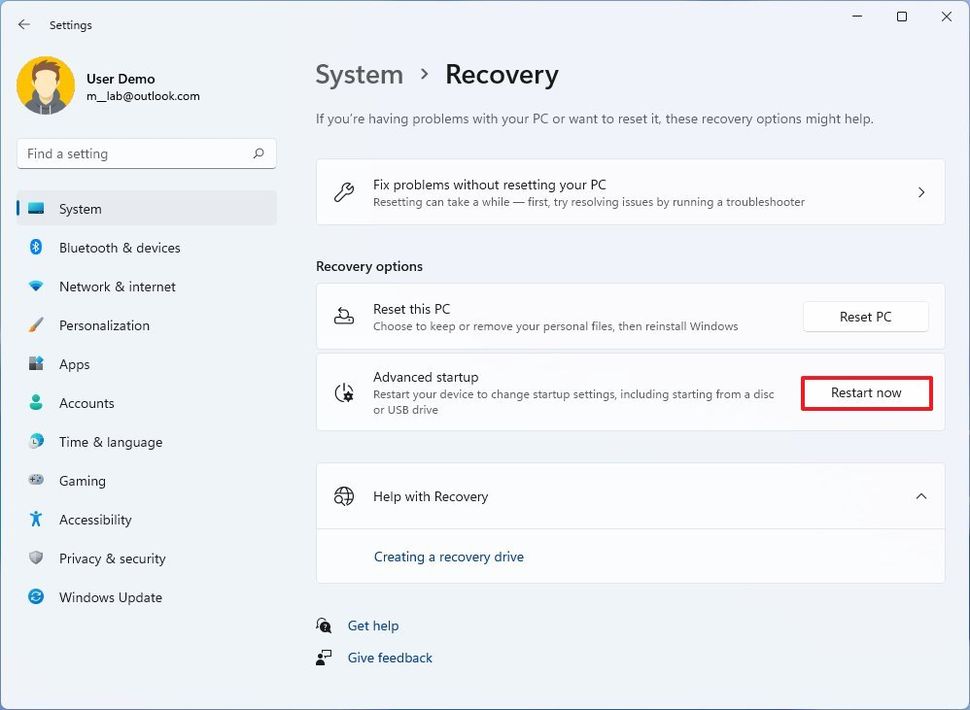
Task: Click the back arrow
Action: click(23, 24)
